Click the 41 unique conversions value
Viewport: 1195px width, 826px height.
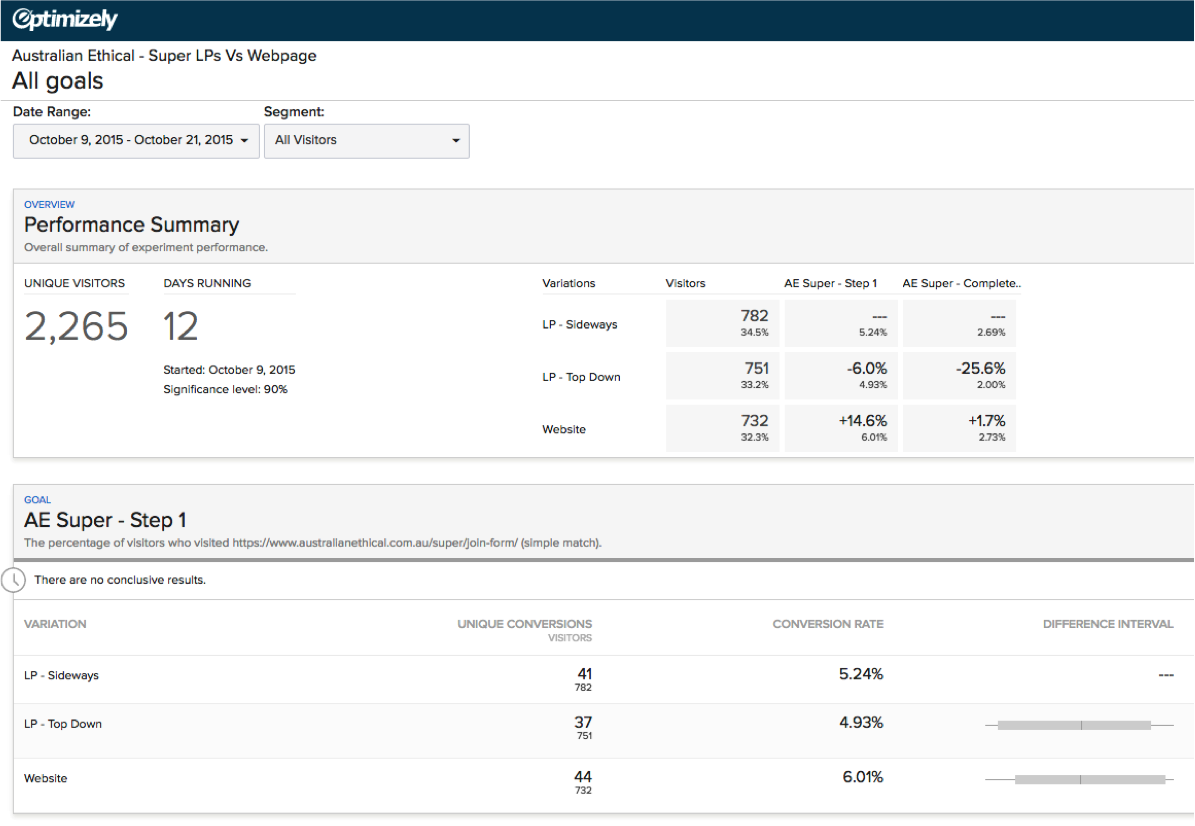(585, 674)
